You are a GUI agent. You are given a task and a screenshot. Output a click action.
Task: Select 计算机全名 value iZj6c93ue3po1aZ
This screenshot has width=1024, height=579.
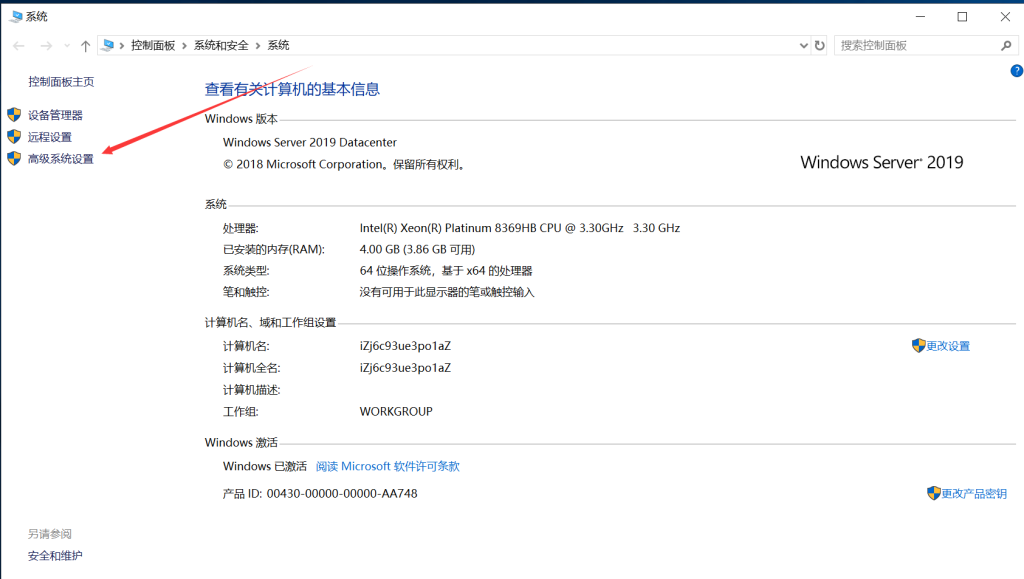coord(405,368)
